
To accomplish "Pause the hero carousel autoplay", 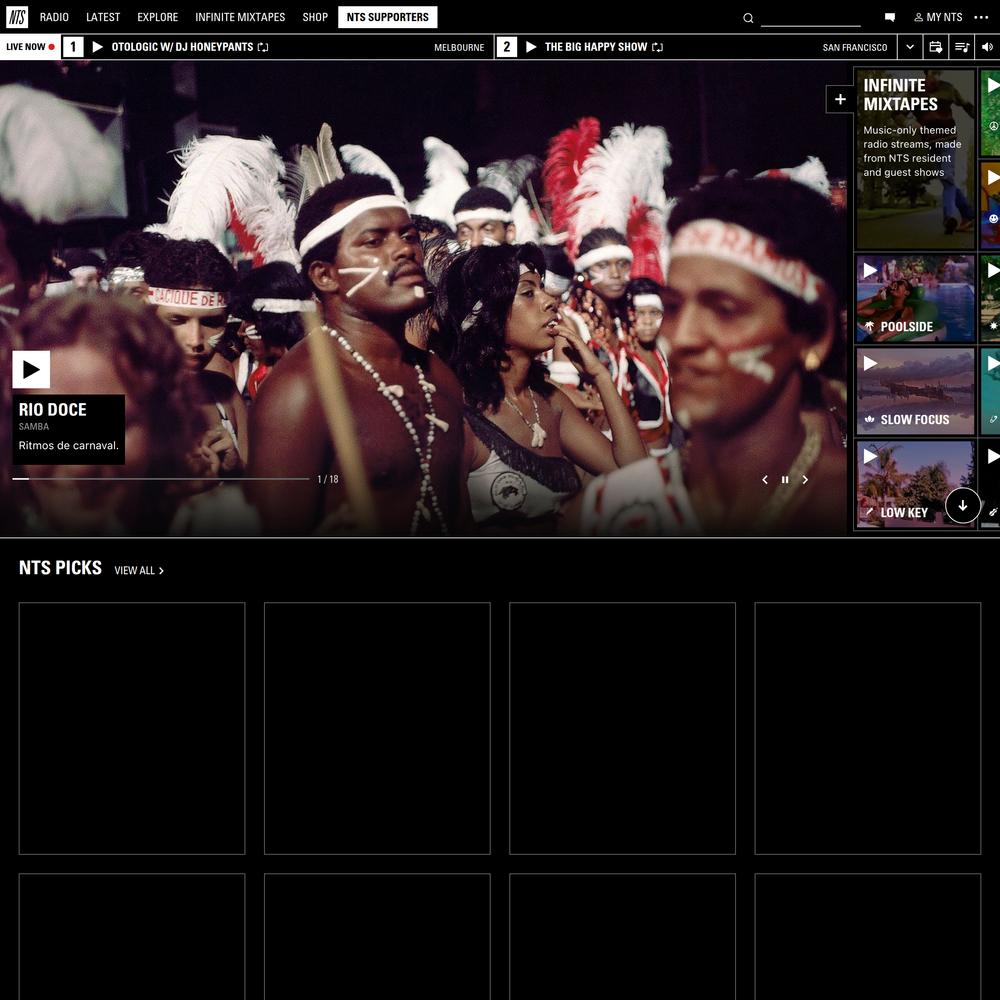I will click(x=785, y=480).
